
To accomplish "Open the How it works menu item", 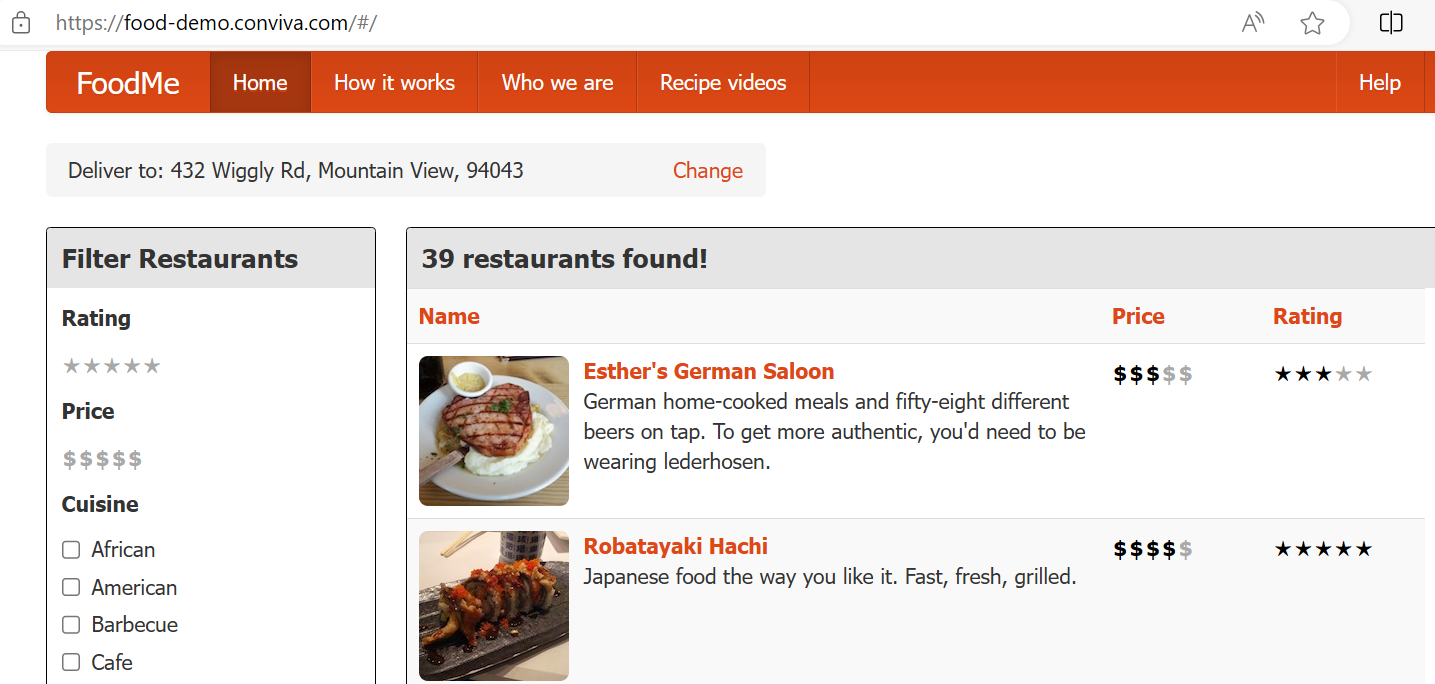I will 394,83.
